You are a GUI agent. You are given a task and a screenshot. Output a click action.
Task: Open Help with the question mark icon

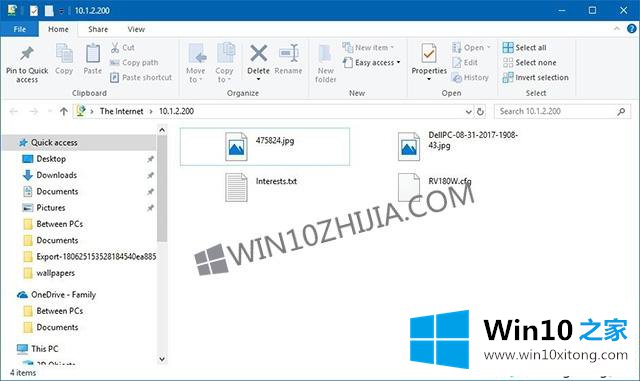(x=631, y=29)
